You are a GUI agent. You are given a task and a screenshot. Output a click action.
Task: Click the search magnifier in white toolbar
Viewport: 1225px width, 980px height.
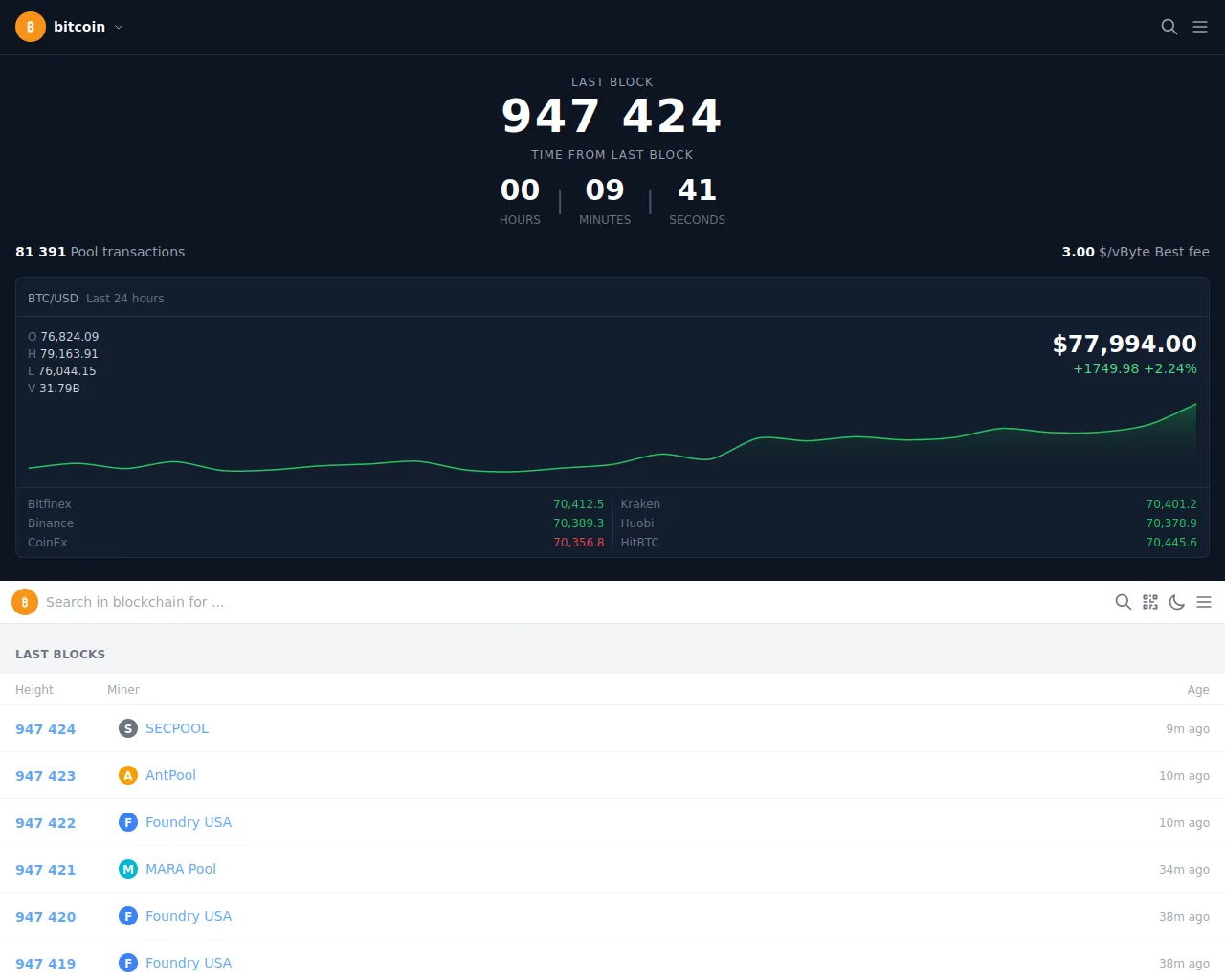[1124, 602]
